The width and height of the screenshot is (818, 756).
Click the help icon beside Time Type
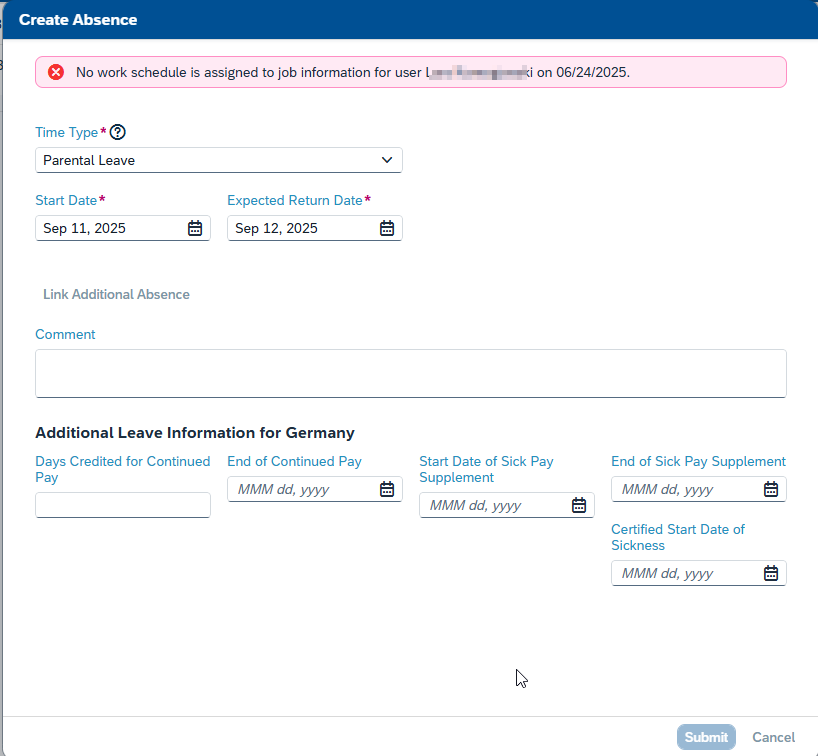click(x=118, y=132)
